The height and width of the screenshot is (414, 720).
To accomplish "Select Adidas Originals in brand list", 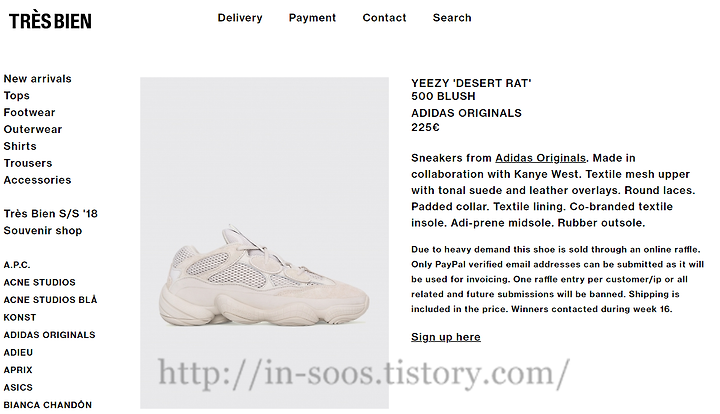I will (50, 335).
